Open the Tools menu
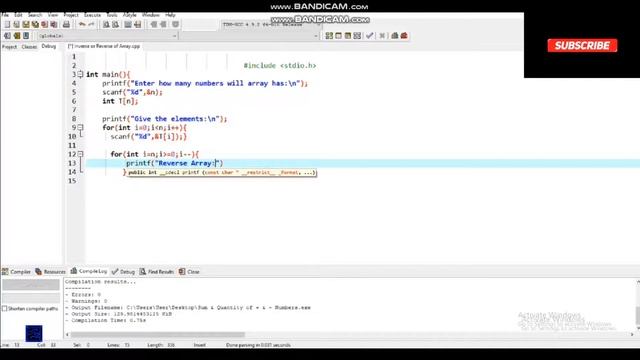The width and height of the screenshot is (640, 360). pos(112,15)
